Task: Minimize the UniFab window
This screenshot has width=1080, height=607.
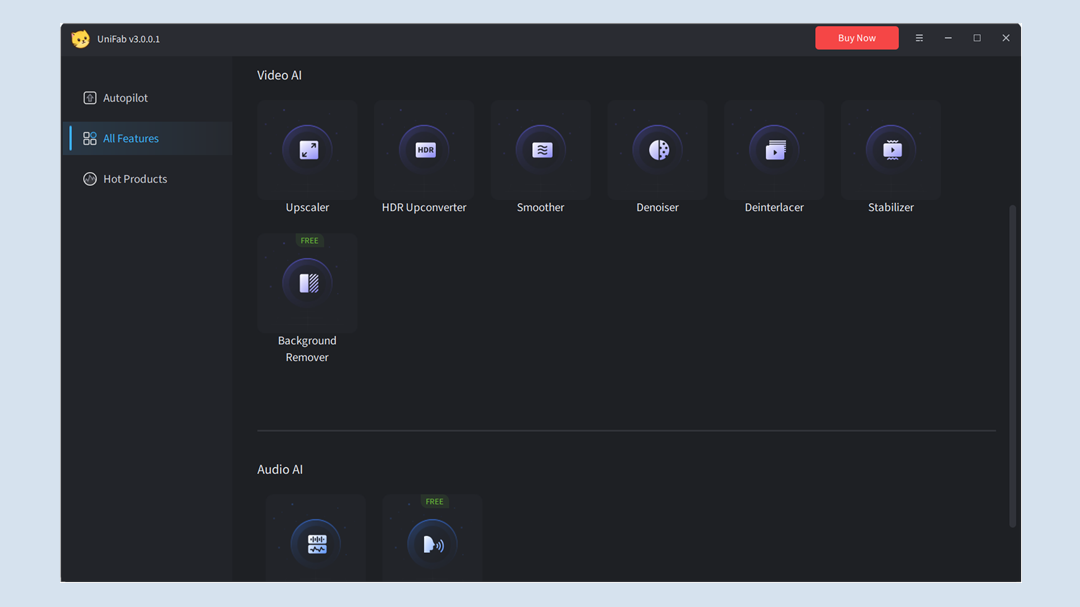Action: click(x=948, y=38)
